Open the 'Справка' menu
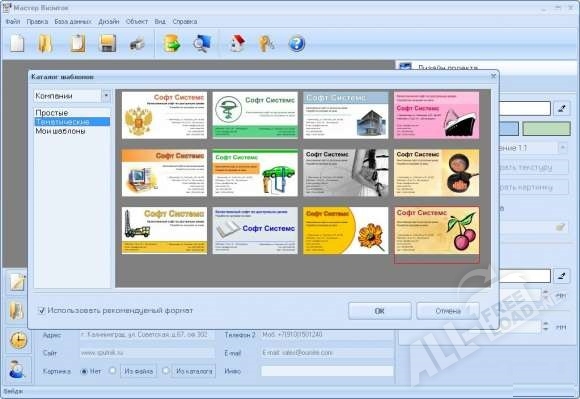The height and width of the screenshot is (399, 580). point(185,21)
